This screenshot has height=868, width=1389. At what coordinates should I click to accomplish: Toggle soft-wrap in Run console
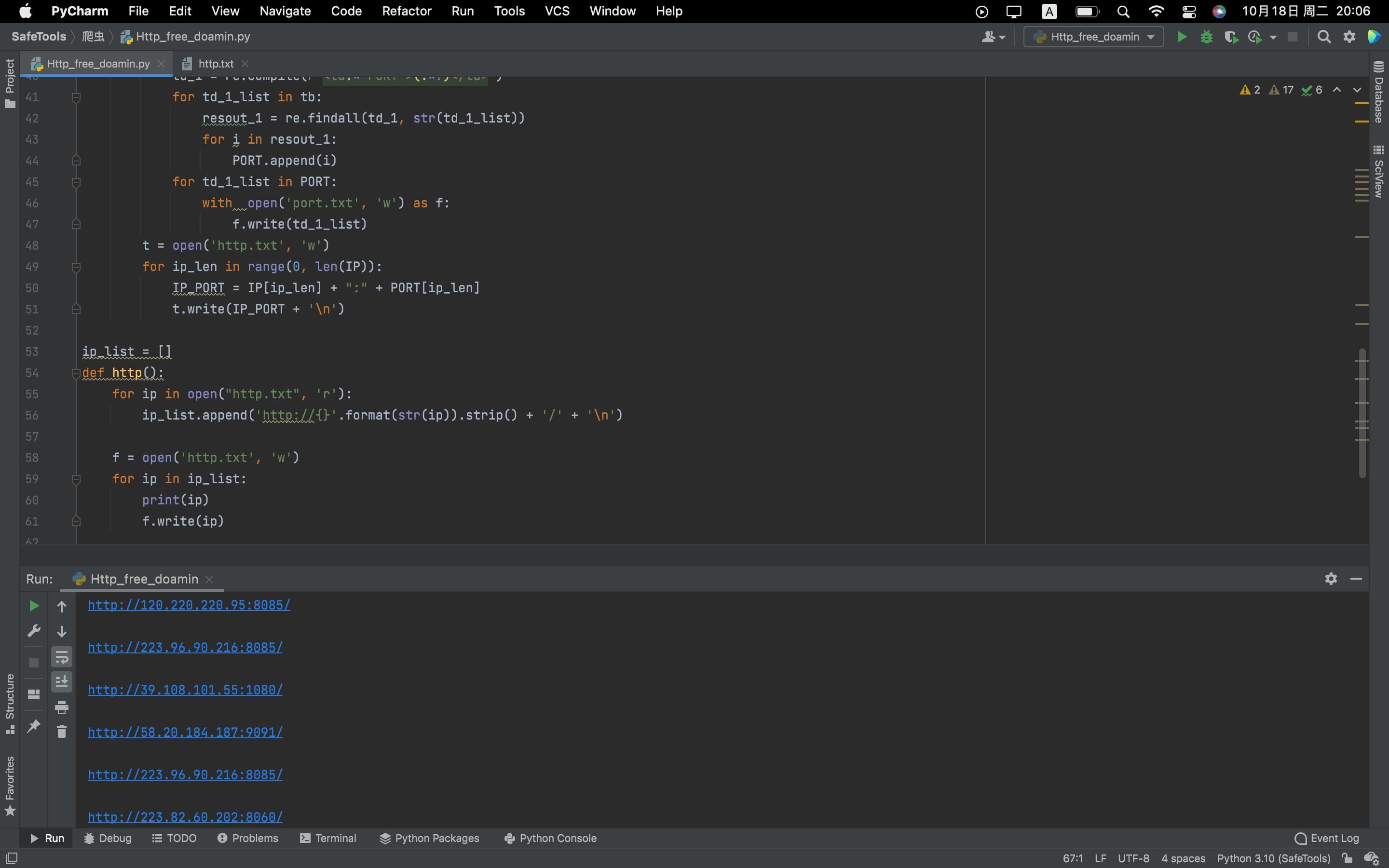pos(61,657)
